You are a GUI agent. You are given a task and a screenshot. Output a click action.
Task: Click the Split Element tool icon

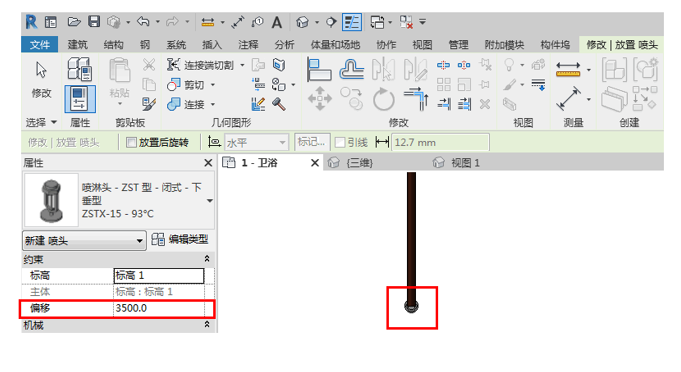[x=443, y=65]
